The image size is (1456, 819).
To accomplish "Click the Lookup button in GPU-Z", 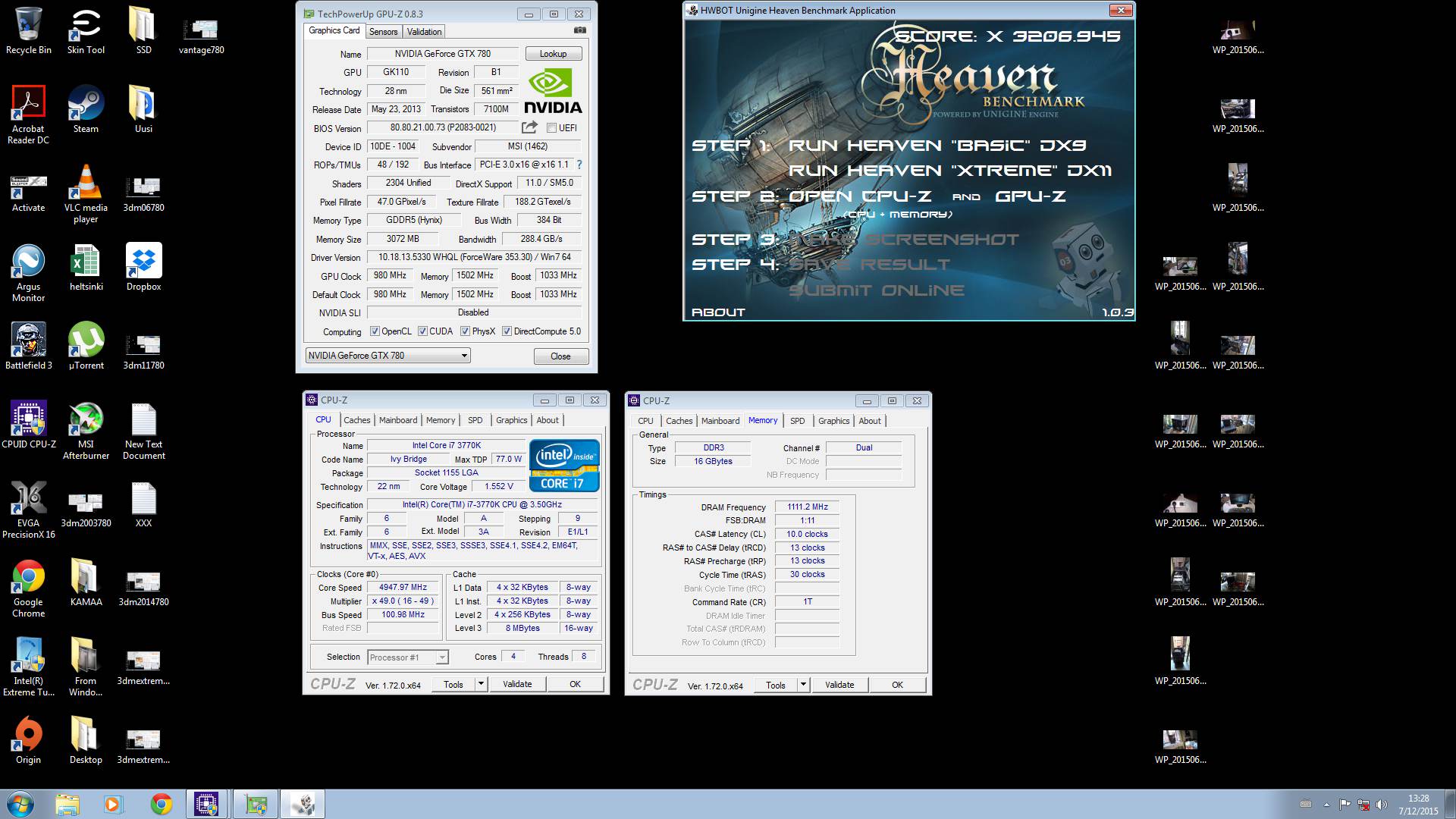I will pyautogui.click(x=553, y=54).
